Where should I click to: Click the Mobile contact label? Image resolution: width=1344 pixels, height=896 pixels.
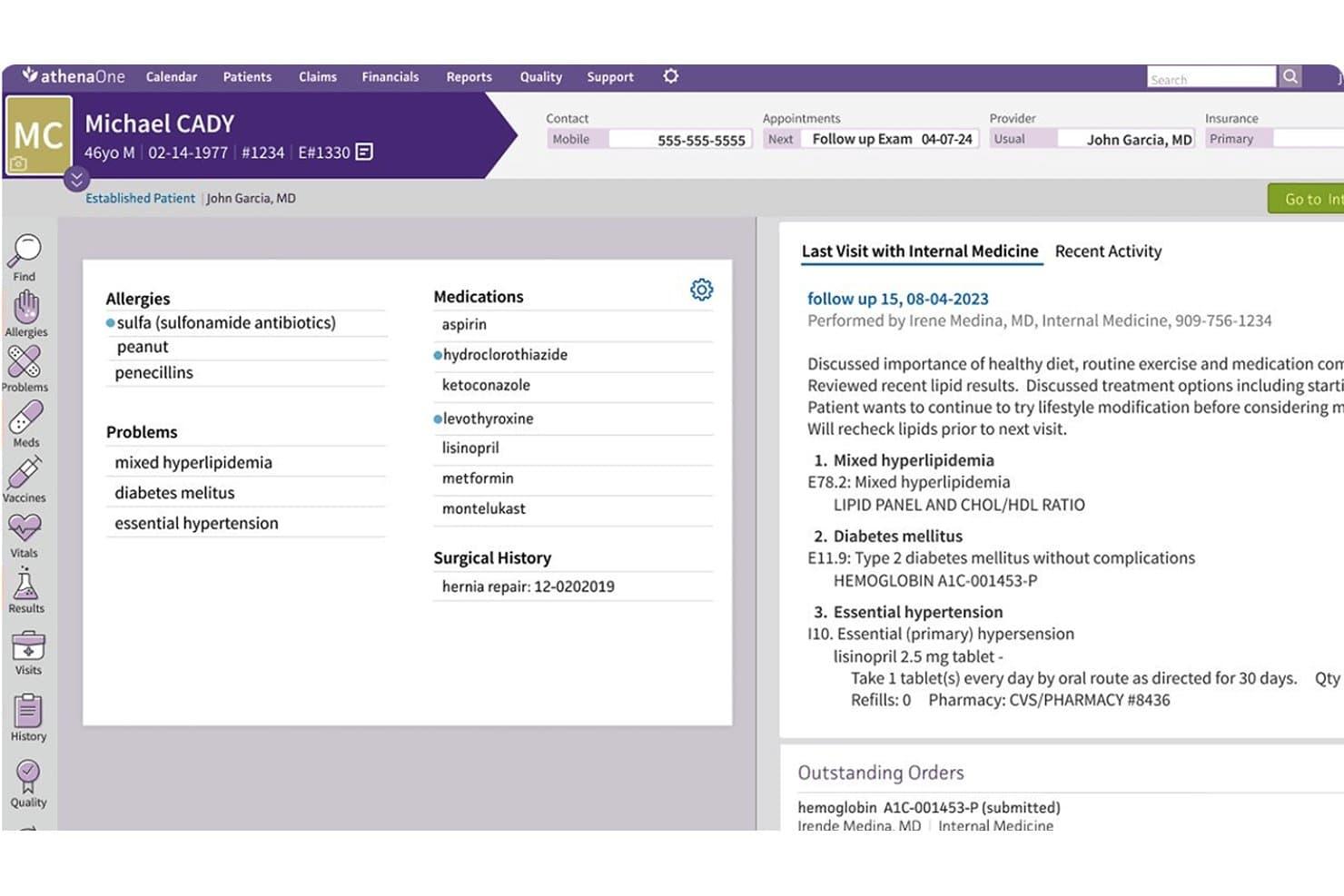tap(571, 139)
